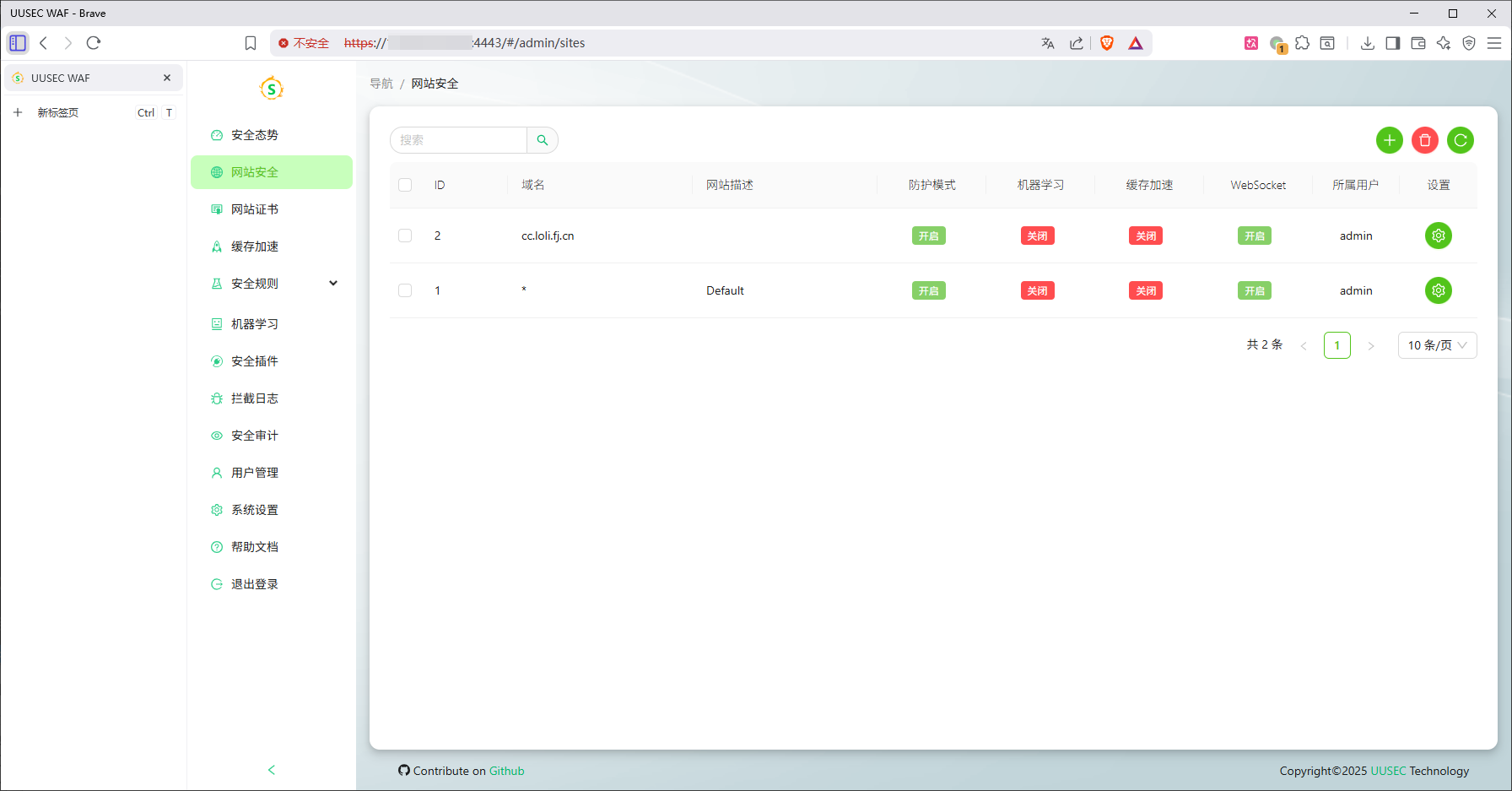Open 缓存加速 in sidebar
The height and width of the screenshot is (791, 1512).
[x=272, y=247]
